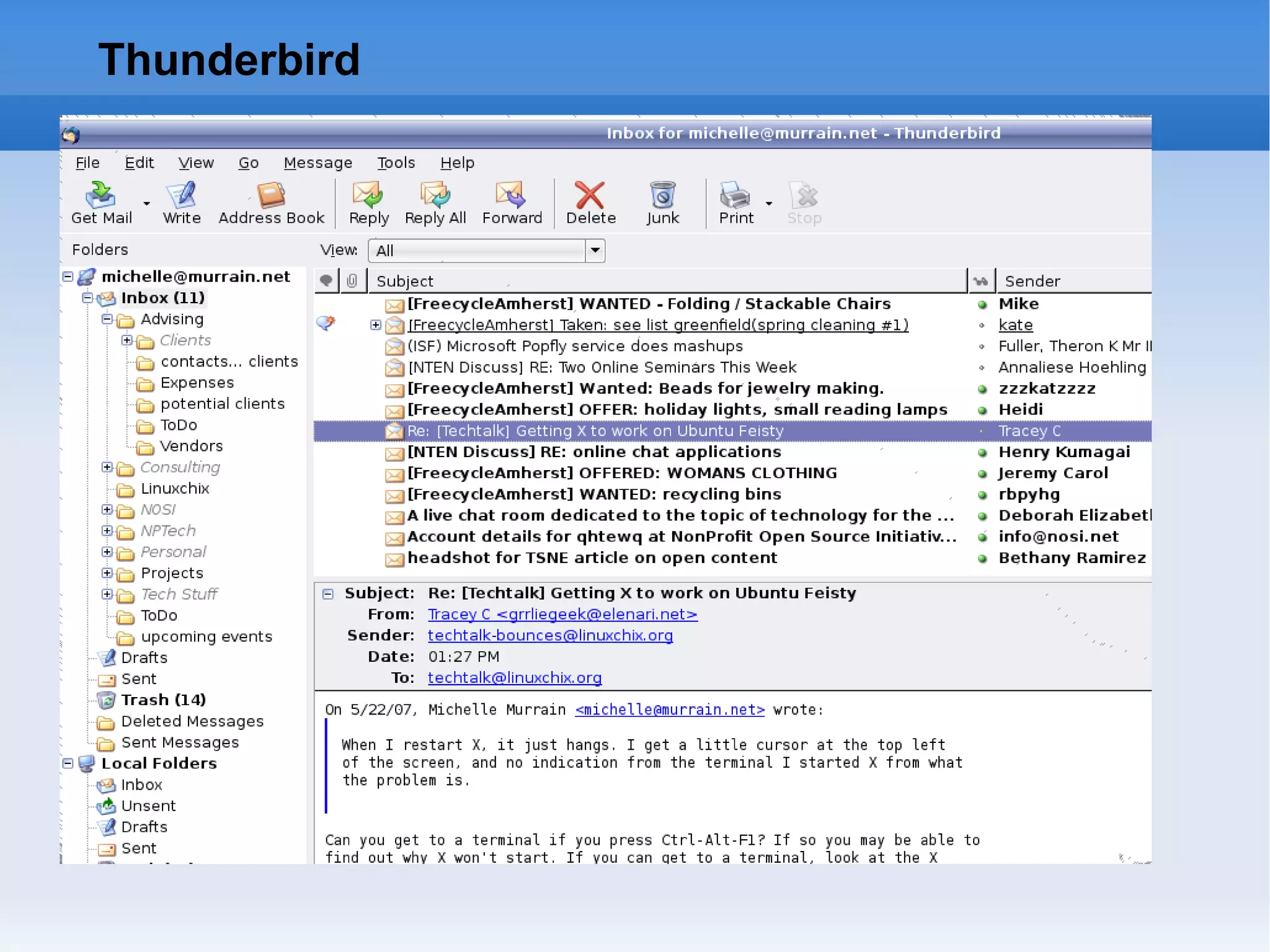The width and height of the screenshot is (1270, 952).
Task: Forward the selected message
Action: (x=512, y=196)
